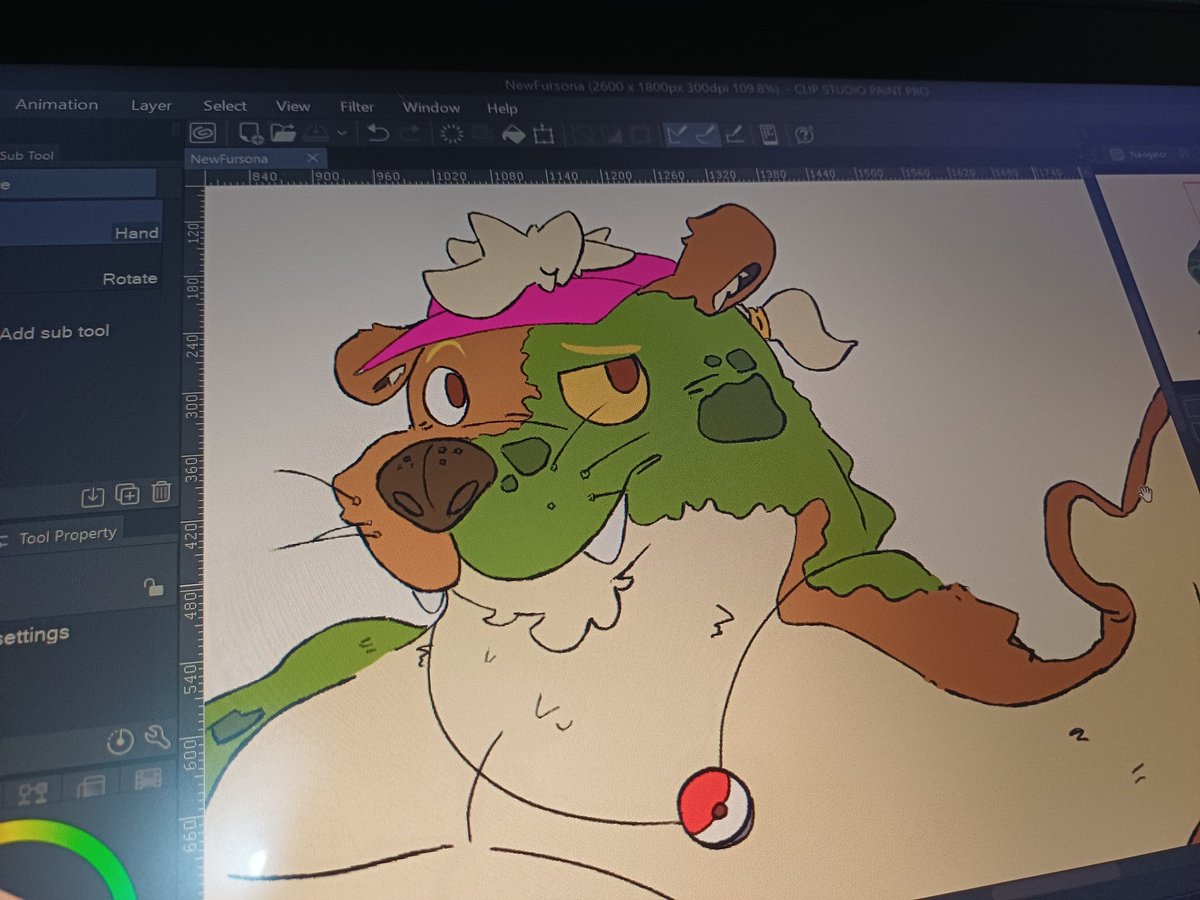Select the Rotate sub tool

tap(80, 271)
